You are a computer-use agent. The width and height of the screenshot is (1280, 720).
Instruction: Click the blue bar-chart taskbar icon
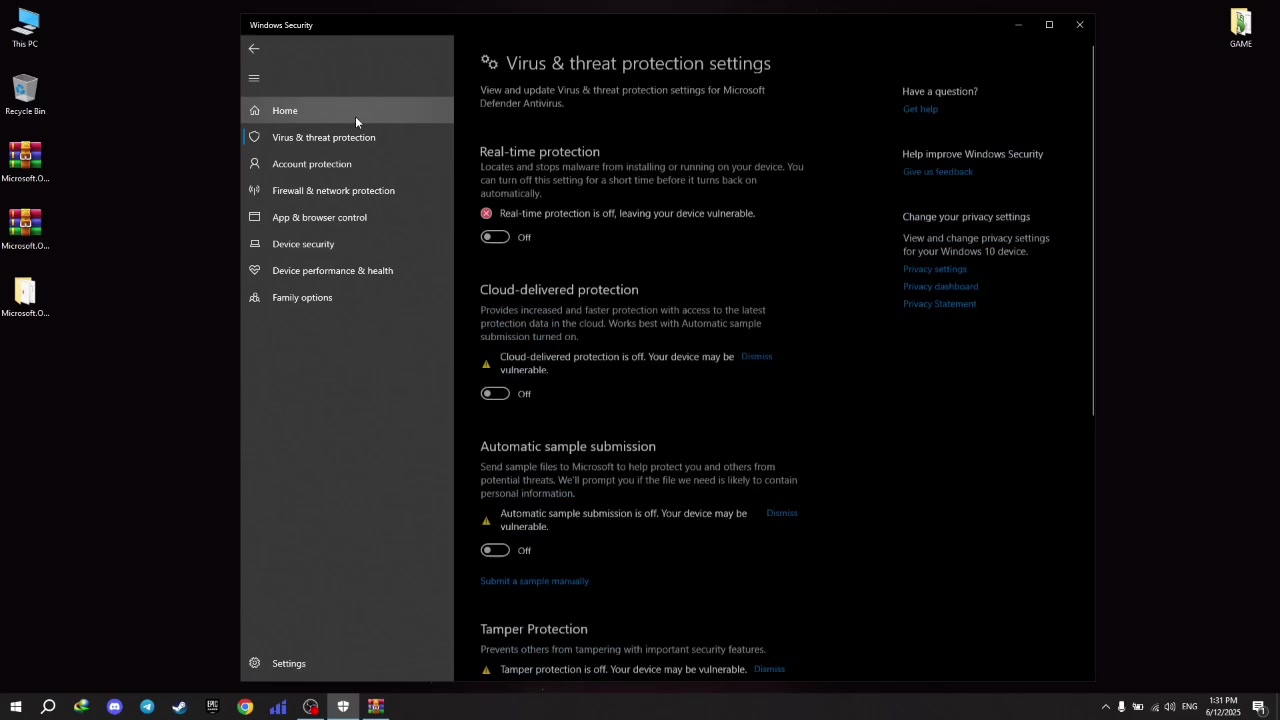coord(278,707)
